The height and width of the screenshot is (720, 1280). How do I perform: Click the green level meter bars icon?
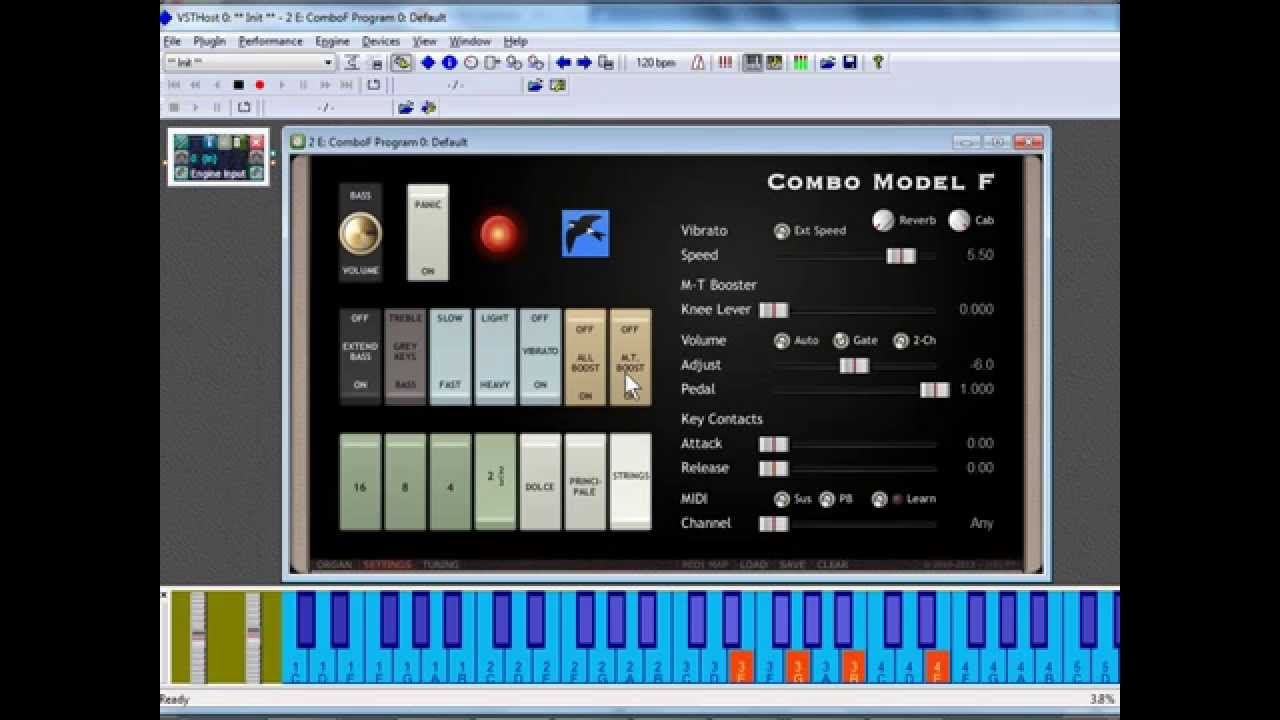tap(800, 62)
